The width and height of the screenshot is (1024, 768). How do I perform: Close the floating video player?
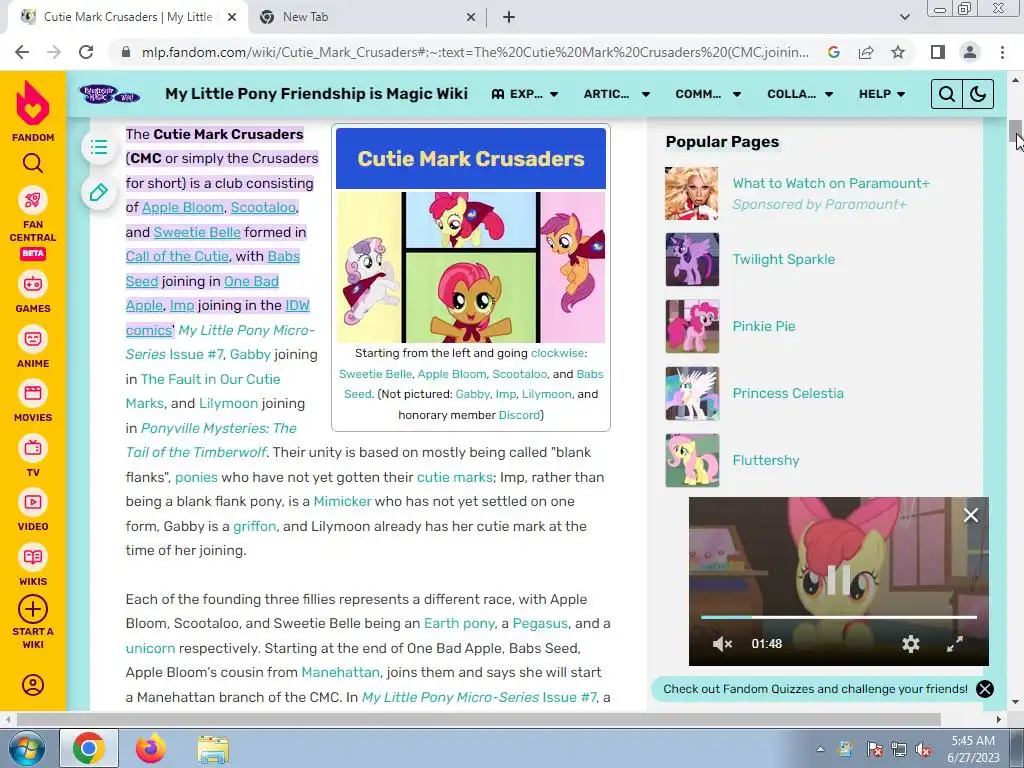[x=971, y=515]
